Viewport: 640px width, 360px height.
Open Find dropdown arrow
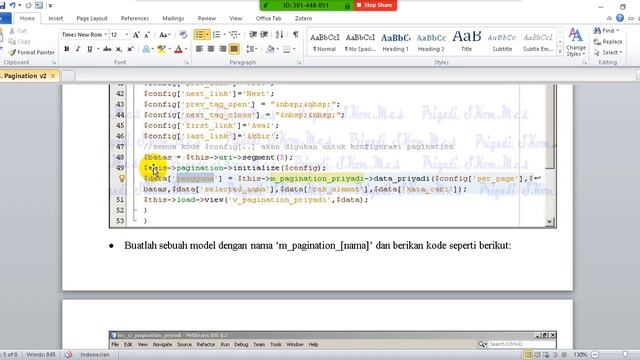[x=618, y=31]
